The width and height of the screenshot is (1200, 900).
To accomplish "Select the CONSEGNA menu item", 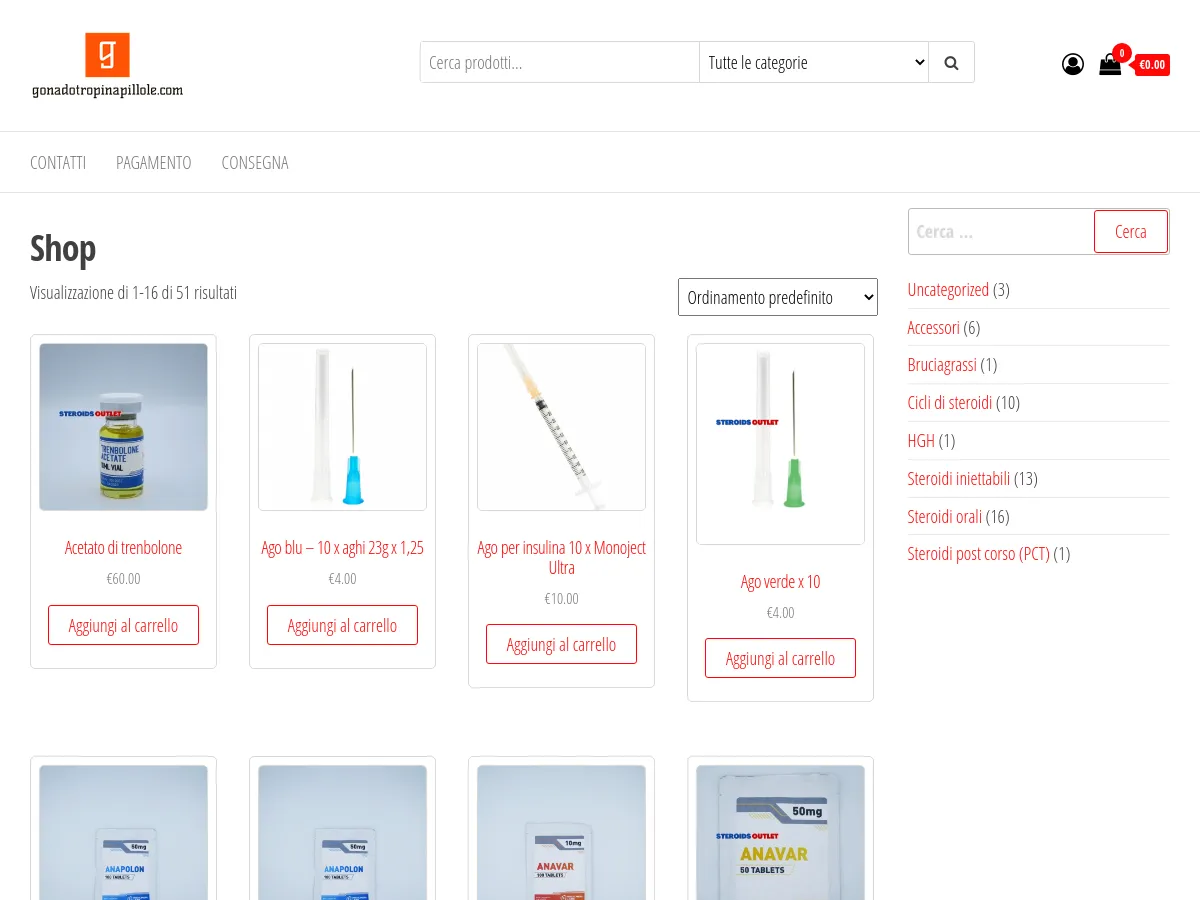I will (255, 163).
